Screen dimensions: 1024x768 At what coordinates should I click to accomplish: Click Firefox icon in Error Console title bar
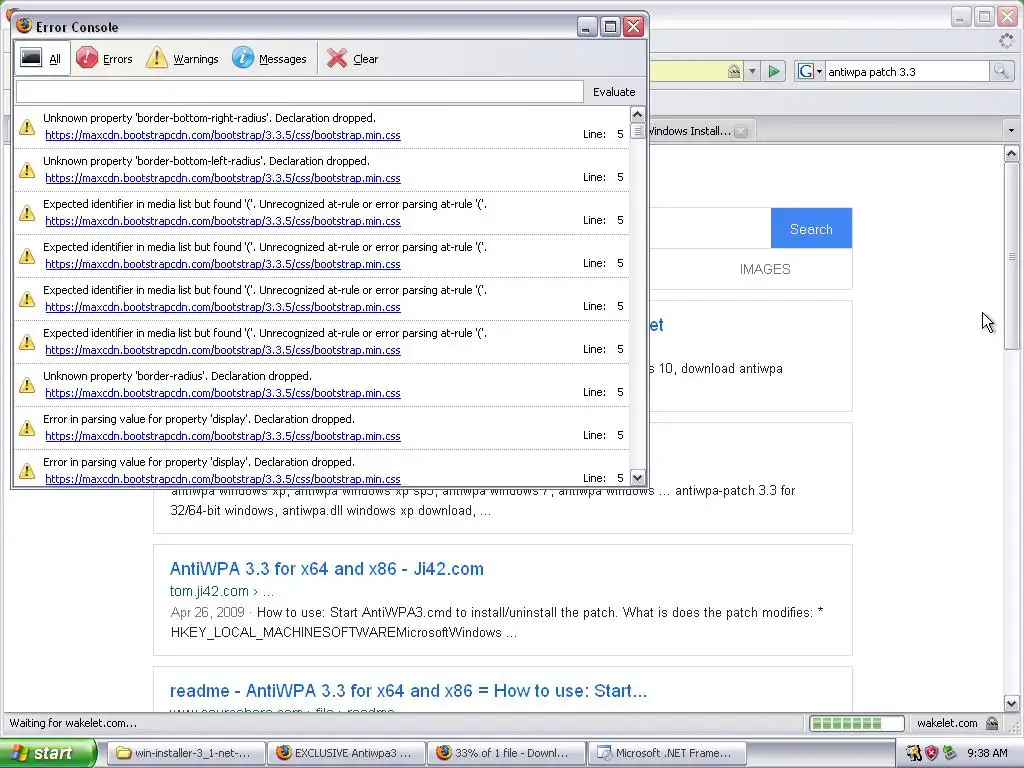24,26
